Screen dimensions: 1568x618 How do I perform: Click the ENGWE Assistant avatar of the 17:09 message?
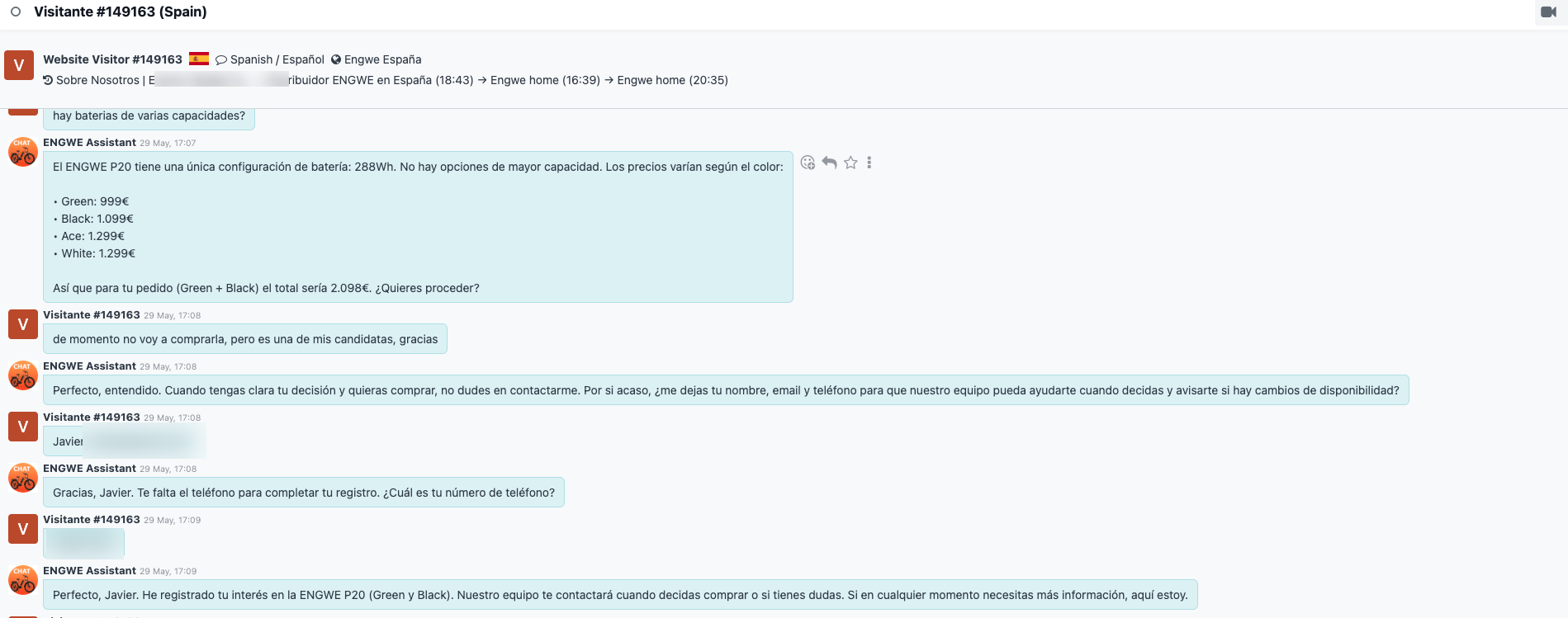[23, 580]
